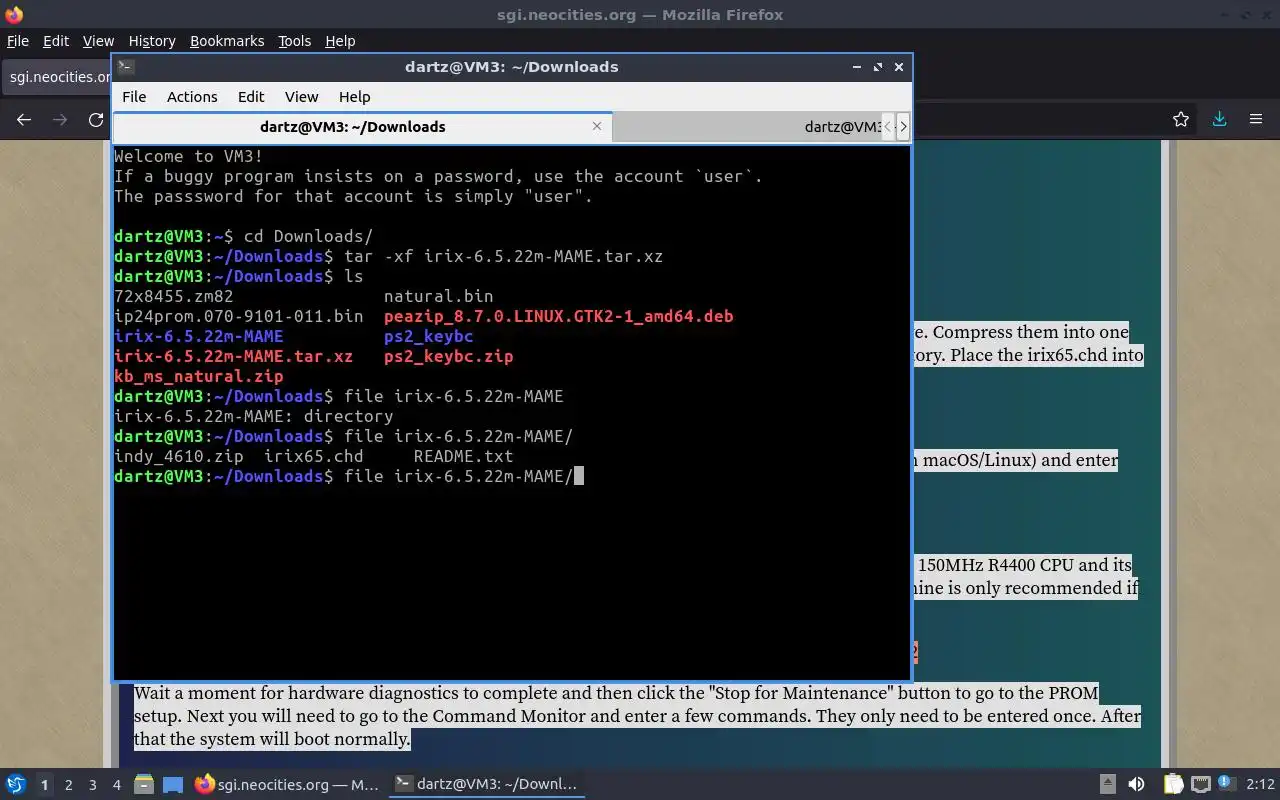This screenshot has height=800, width=1280.
Task: Click ps2_keybc.zip in terminal listing
Action: [x=448, y=356]
